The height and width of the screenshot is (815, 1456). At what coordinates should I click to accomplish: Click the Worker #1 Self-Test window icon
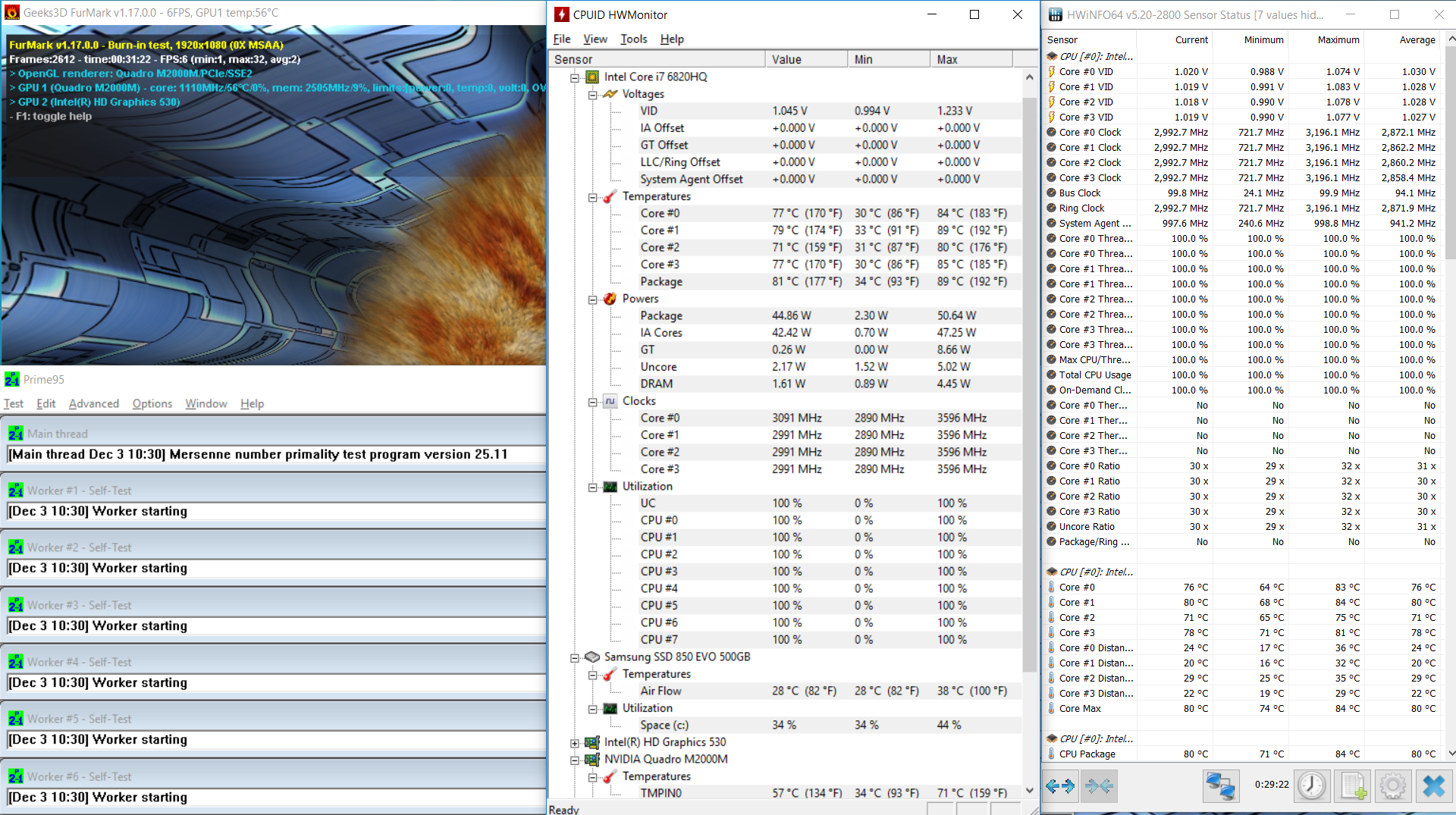coord(16,491)
